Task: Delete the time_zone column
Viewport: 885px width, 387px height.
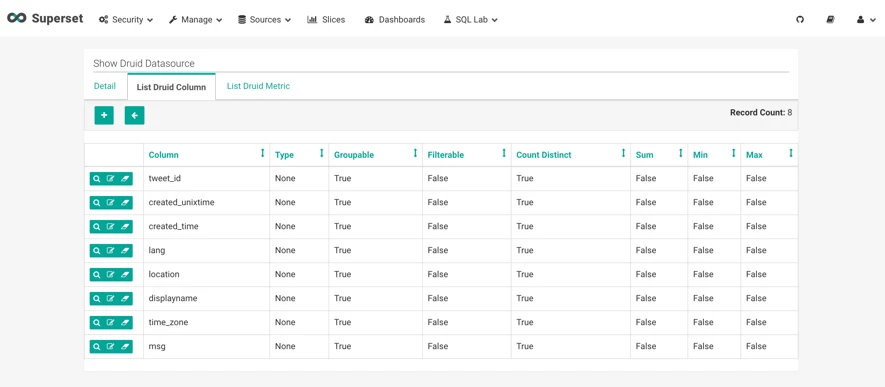Action: click(125, 322)
